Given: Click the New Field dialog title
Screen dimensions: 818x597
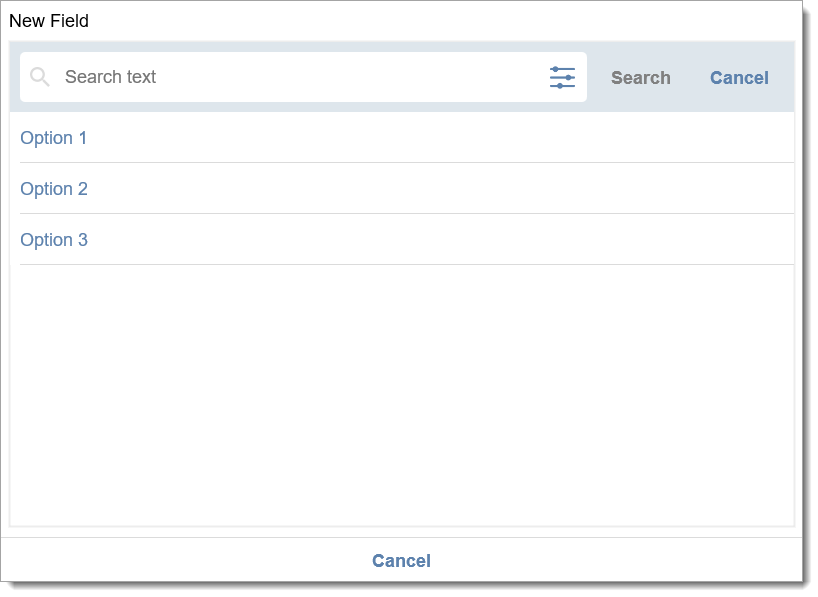Looking at the screenshot, I should coord(49,21).
